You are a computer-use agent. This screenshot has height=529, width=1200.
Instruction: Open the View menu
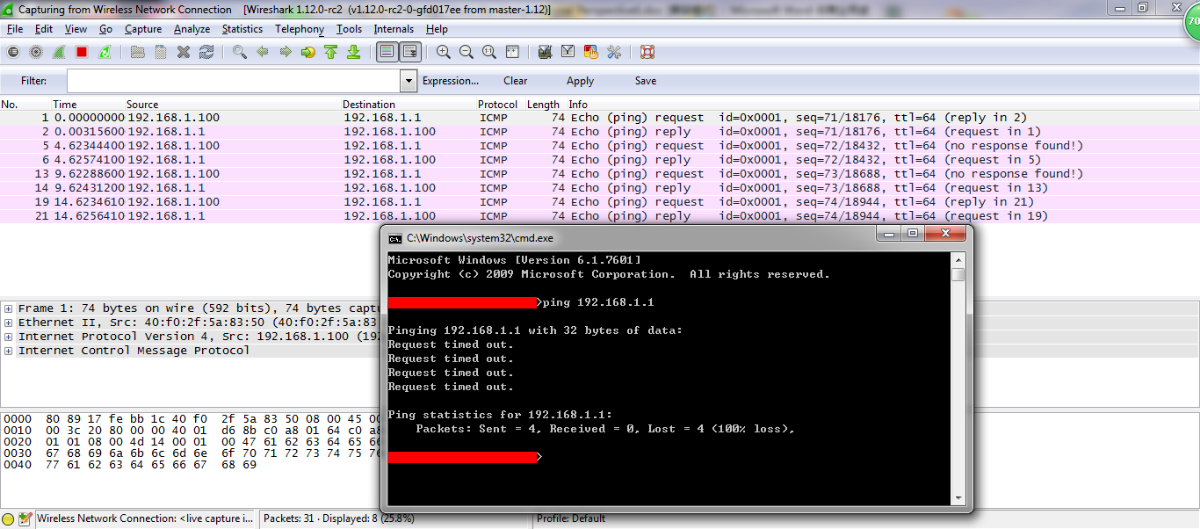point(76,29)
